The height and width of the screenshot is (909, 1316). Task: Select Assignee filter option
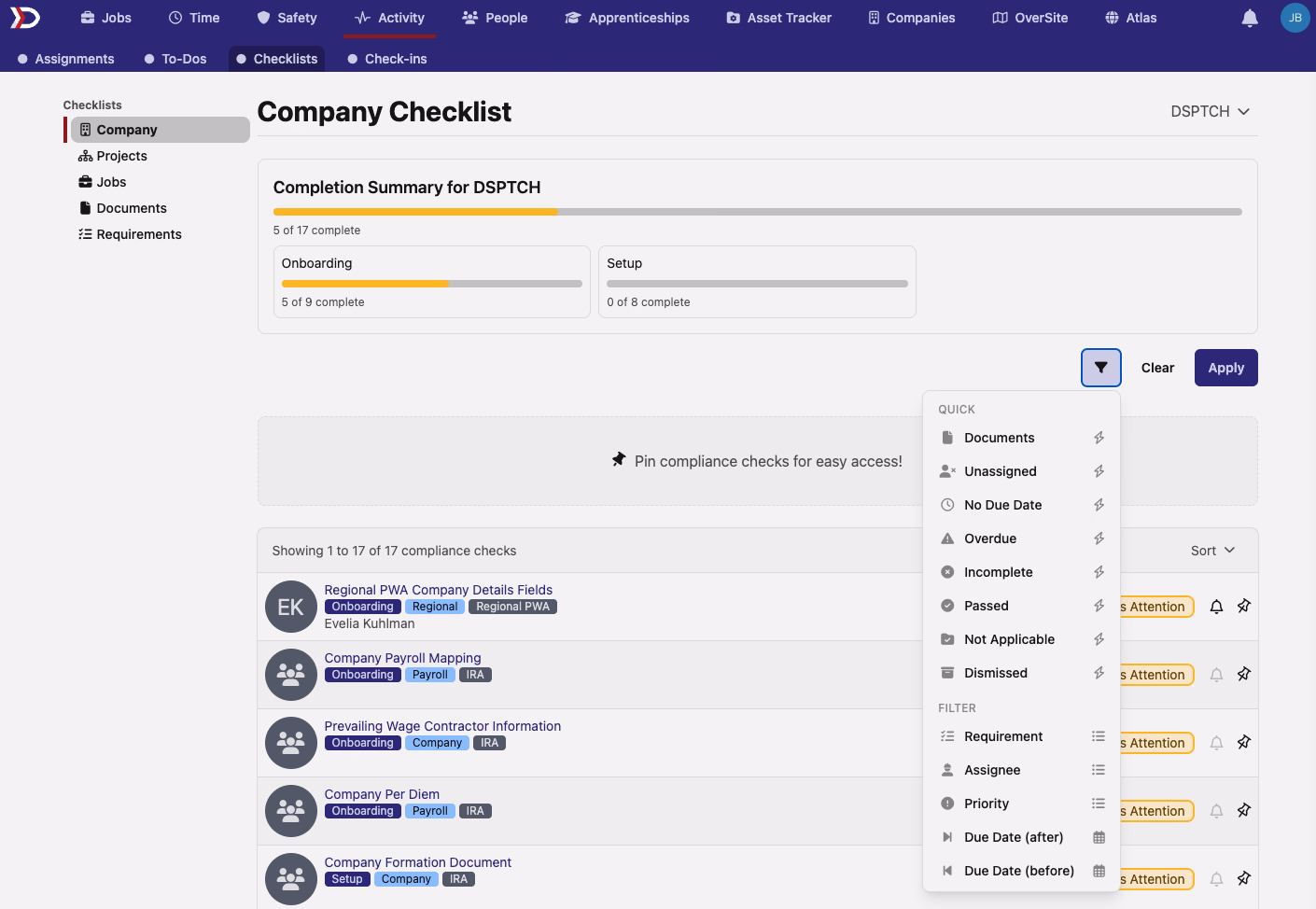pos(1022,770)
